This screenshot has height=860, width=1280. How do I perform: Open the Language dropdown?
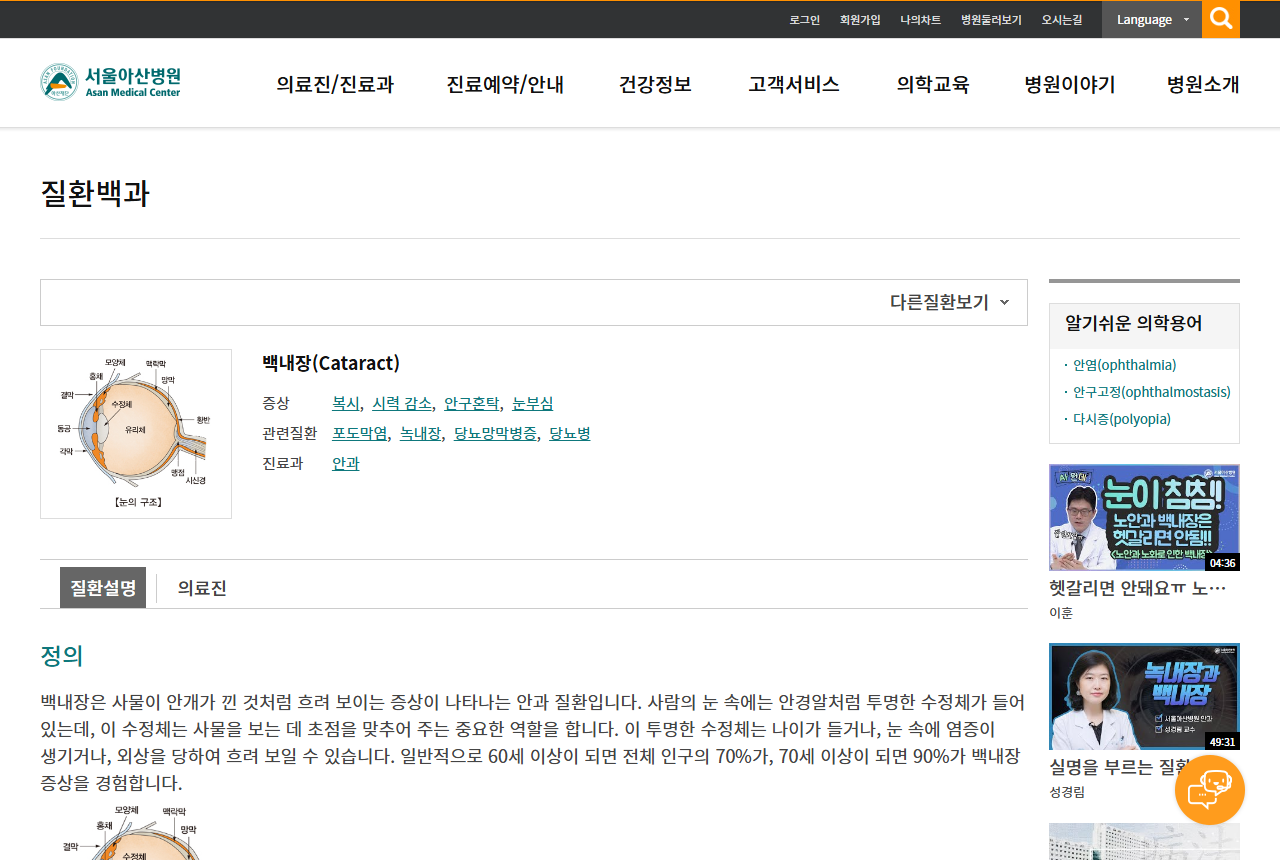pos(1152,19)
